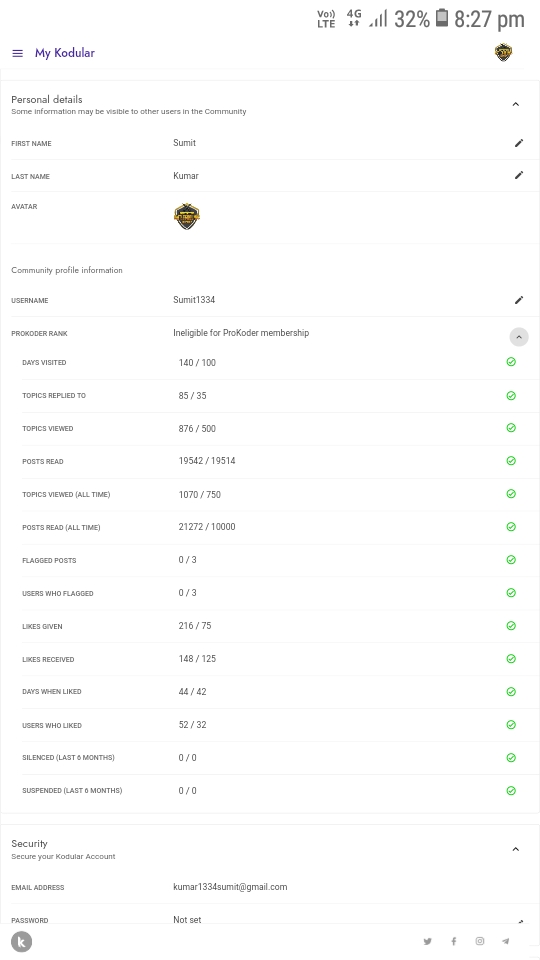The height and width of the screenshot is (960, 540).
Task: Click the avatar image under Personal details
Action: 187,217
